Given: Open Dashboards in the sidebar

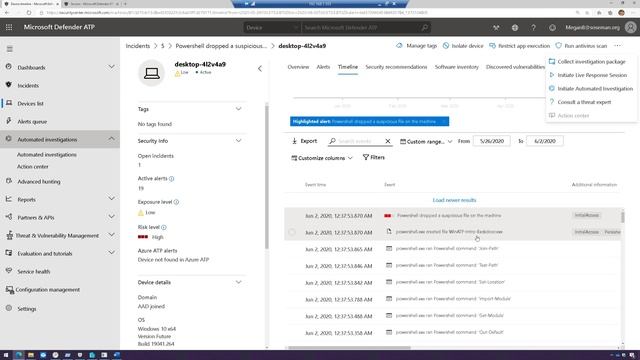Looking at the screenshot, I should click(31, 67).
